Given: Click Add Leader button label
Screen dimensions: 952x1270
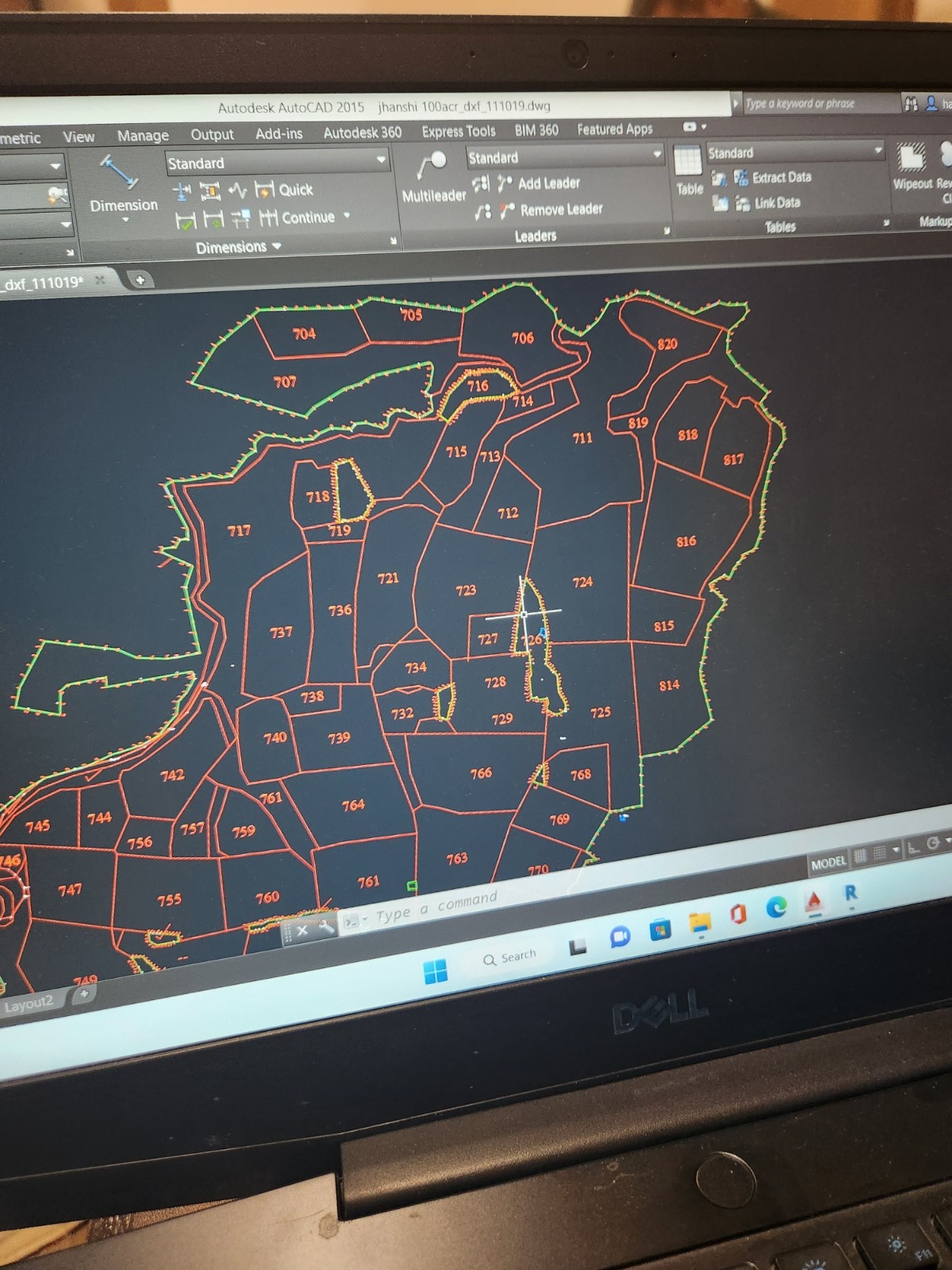Looking at the screenshot, I should (549, 183).
